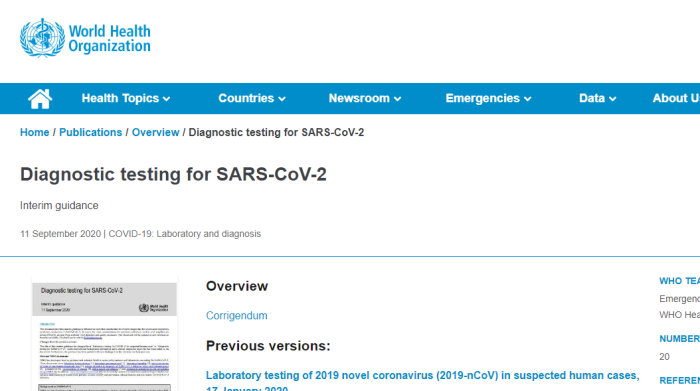Click the World Health Organization logo
700x391 pixels.
click(85, 38)
